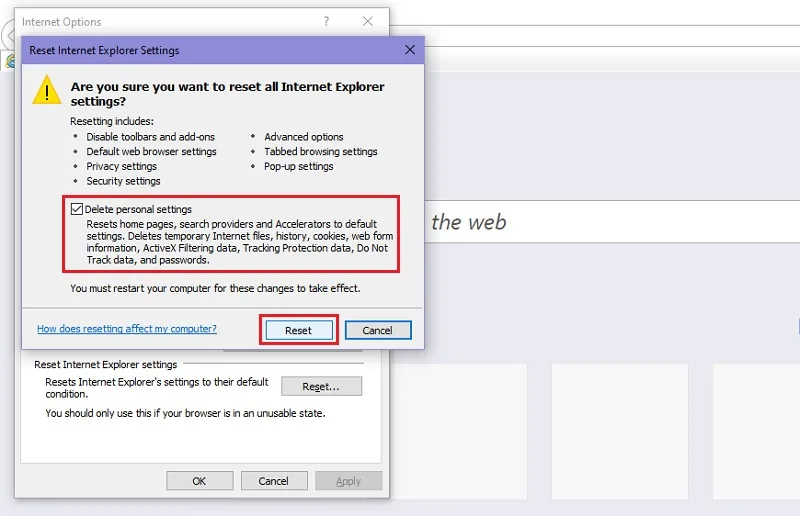Viewport: 800px width, 516px height.
Task: Click the yellow warning triangle icon
Action: pyautogui.click(x=47, y=90)
